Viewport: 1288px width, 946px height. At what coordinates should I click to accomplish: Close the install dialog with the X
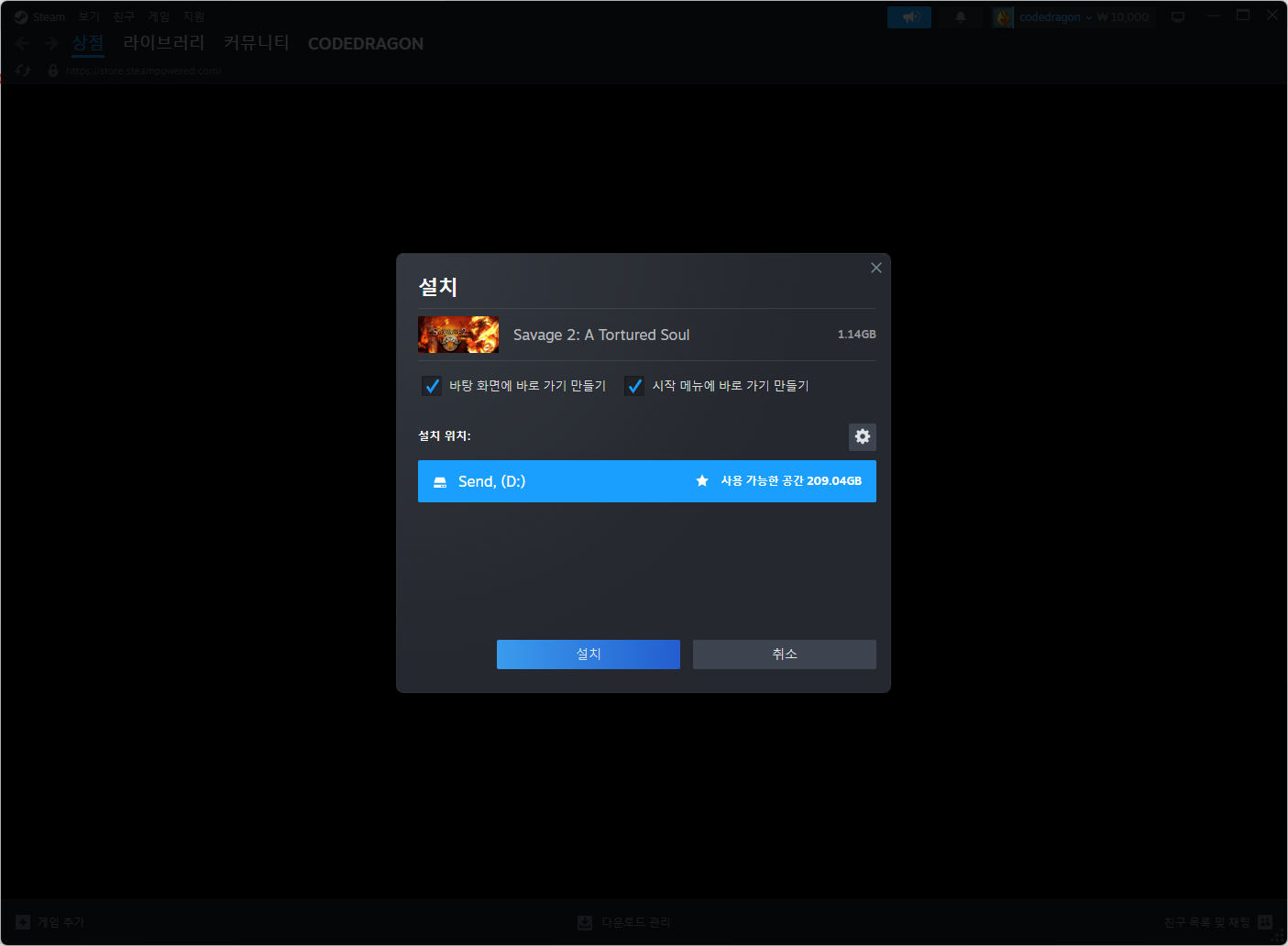click(x=875, y=268)
